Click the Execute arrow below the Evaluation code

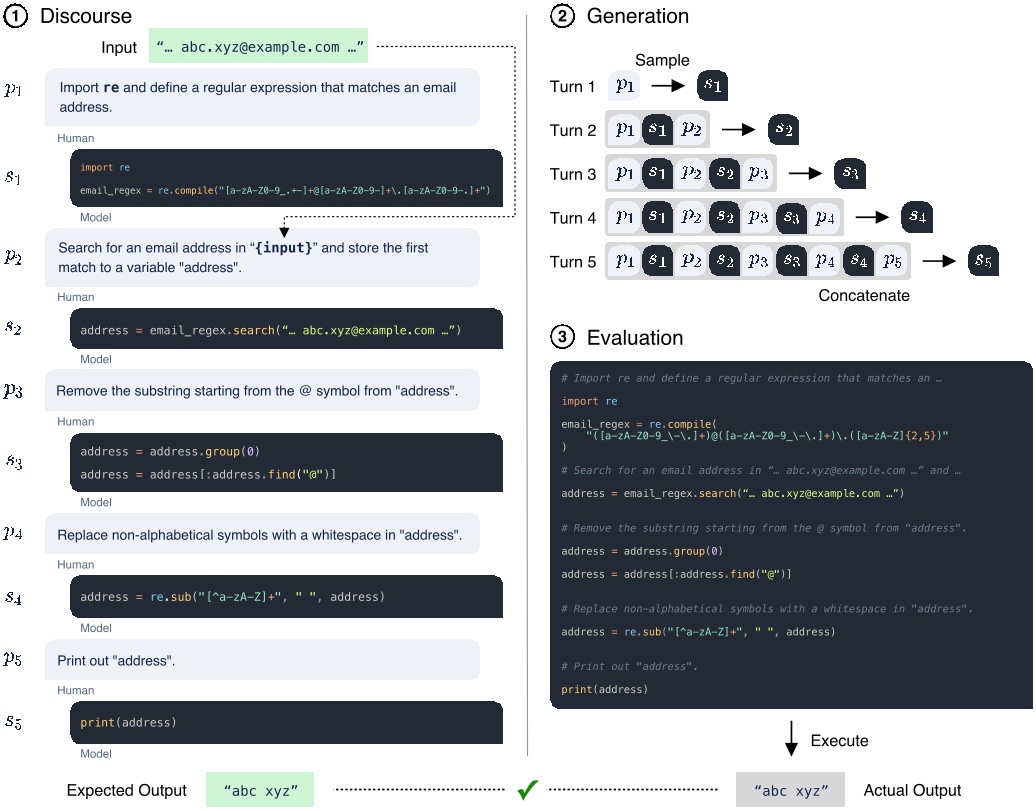click(x=791, y=740)
